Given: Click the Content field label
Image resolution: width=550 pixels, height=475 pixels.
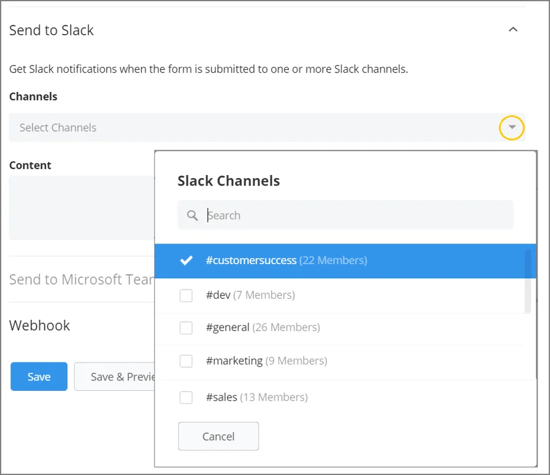Looking at the screenshot, I should pos(30,165).
